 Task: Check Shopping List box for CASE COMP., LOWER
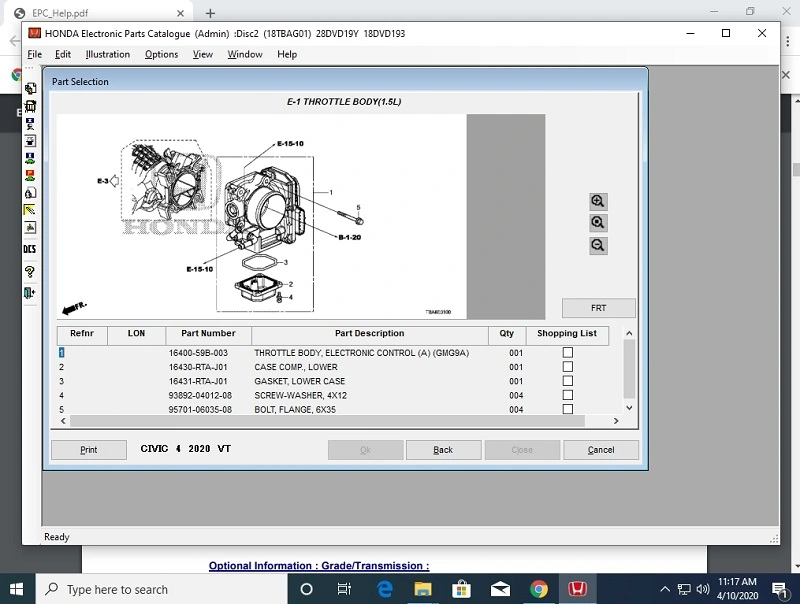pyautogui.click(x=567, y=367)
